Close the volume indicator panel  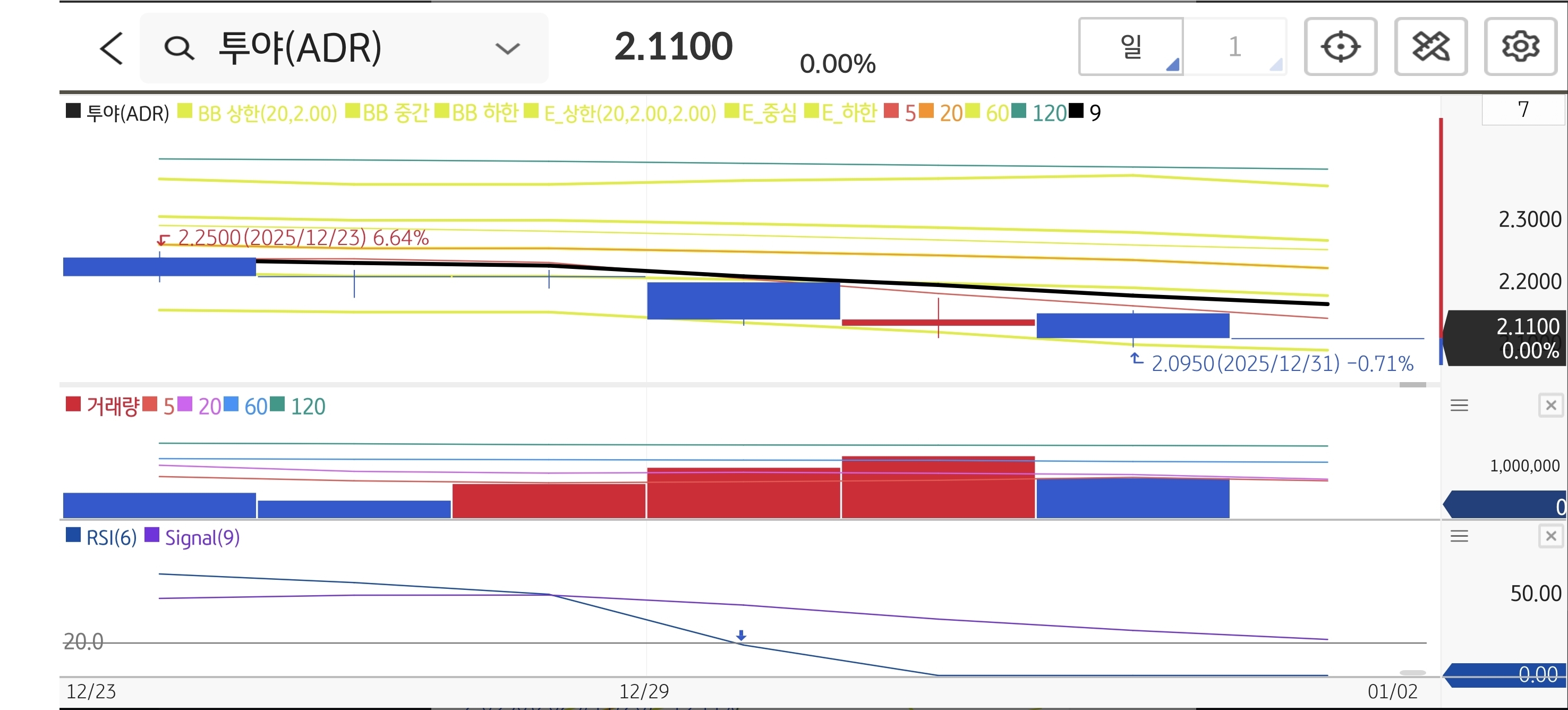[1550, 405]
